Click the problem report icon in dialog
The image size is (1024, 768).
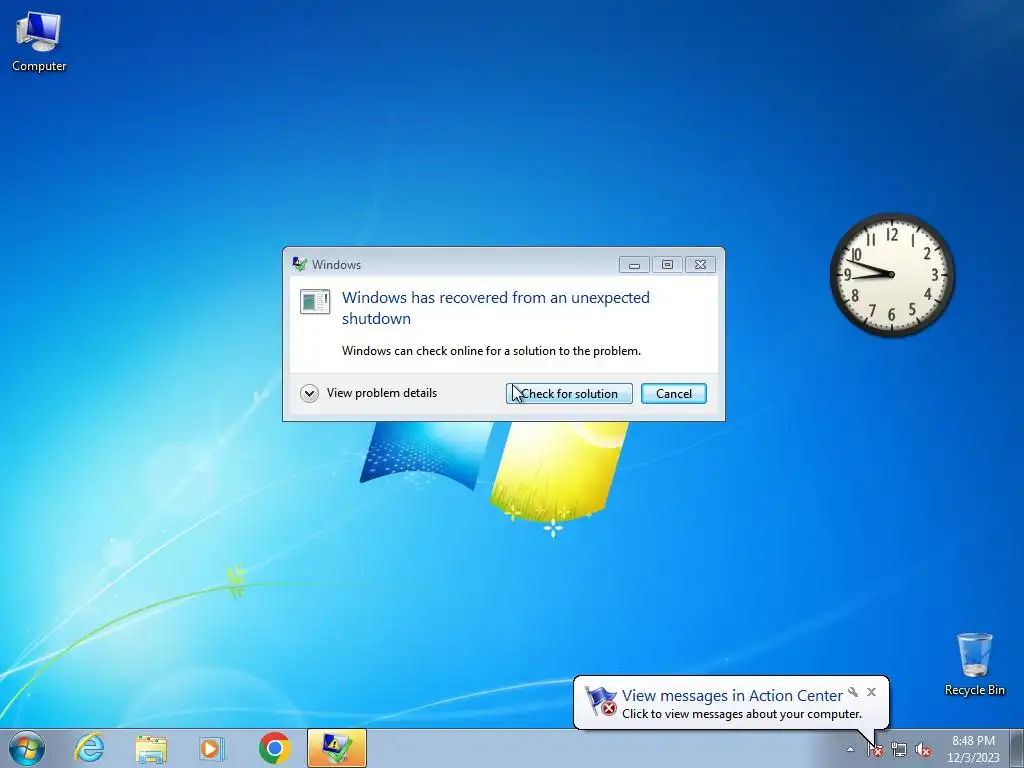(315, 302)
